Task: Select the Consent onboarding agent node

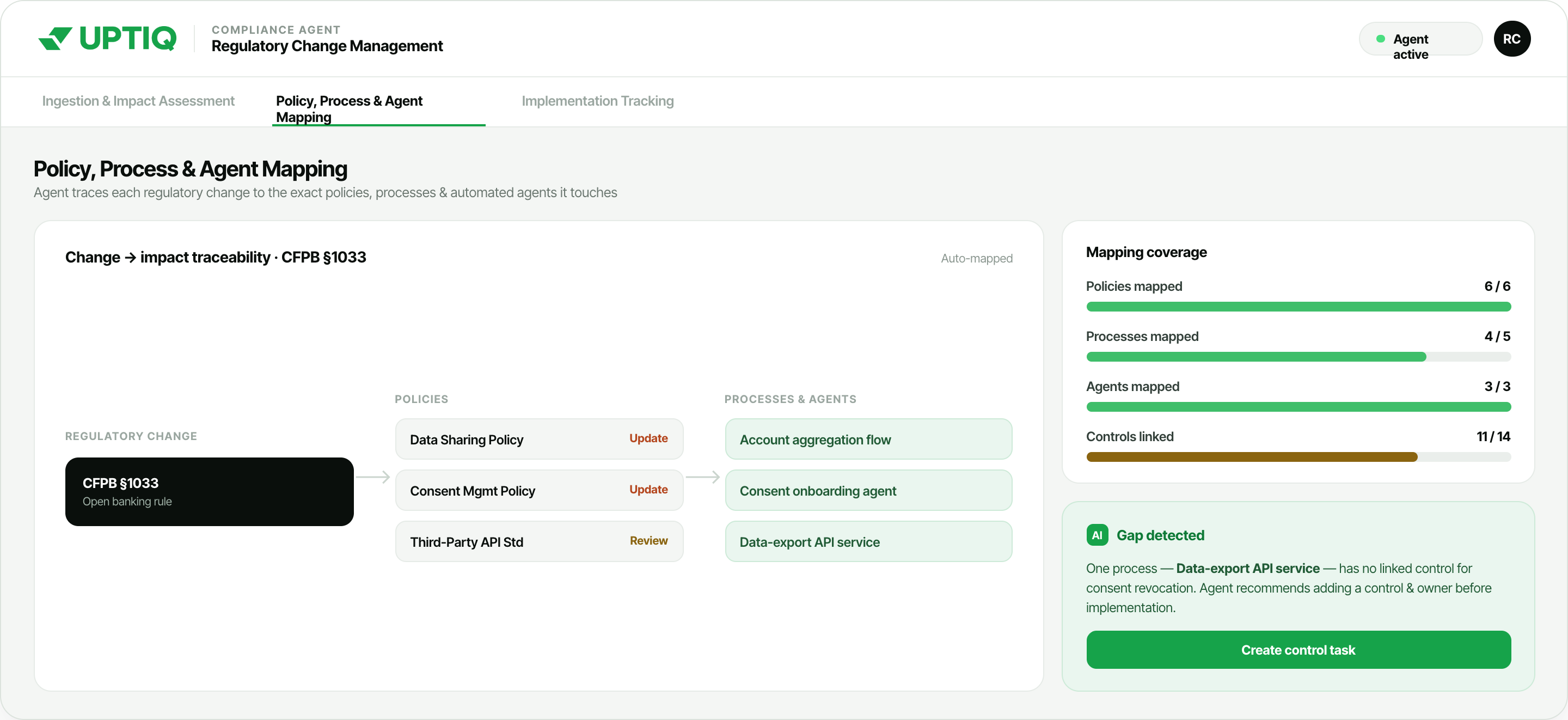Action: click(868, 490)
